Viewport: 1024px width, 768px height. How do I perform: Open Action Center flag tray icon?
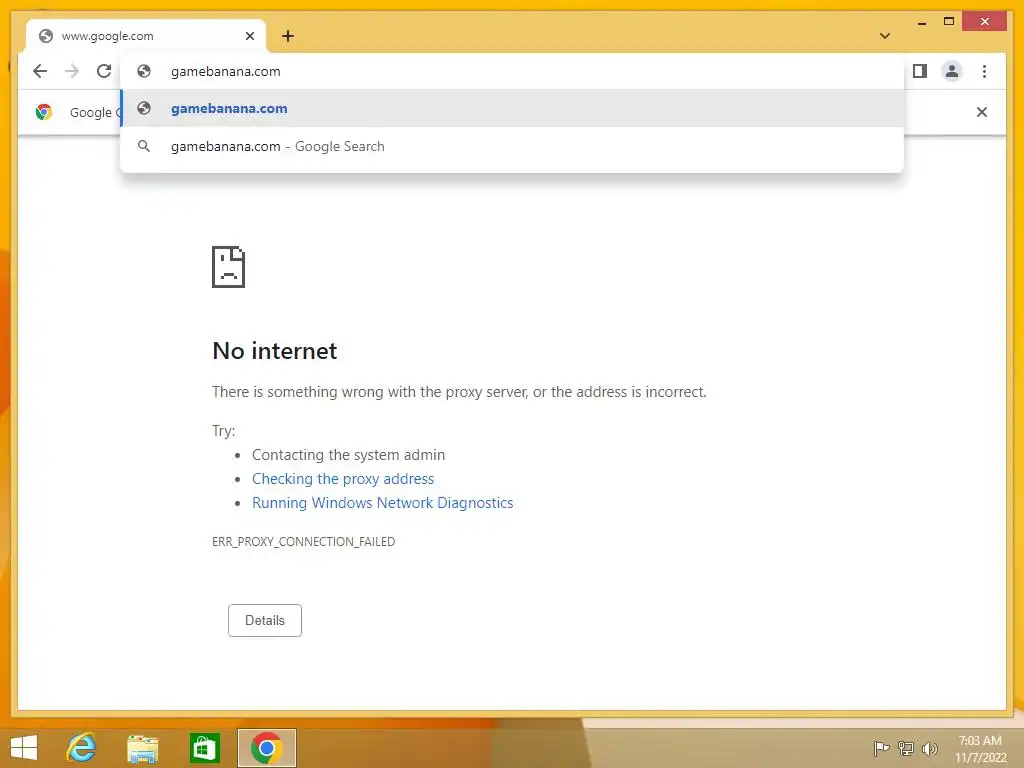881,748
